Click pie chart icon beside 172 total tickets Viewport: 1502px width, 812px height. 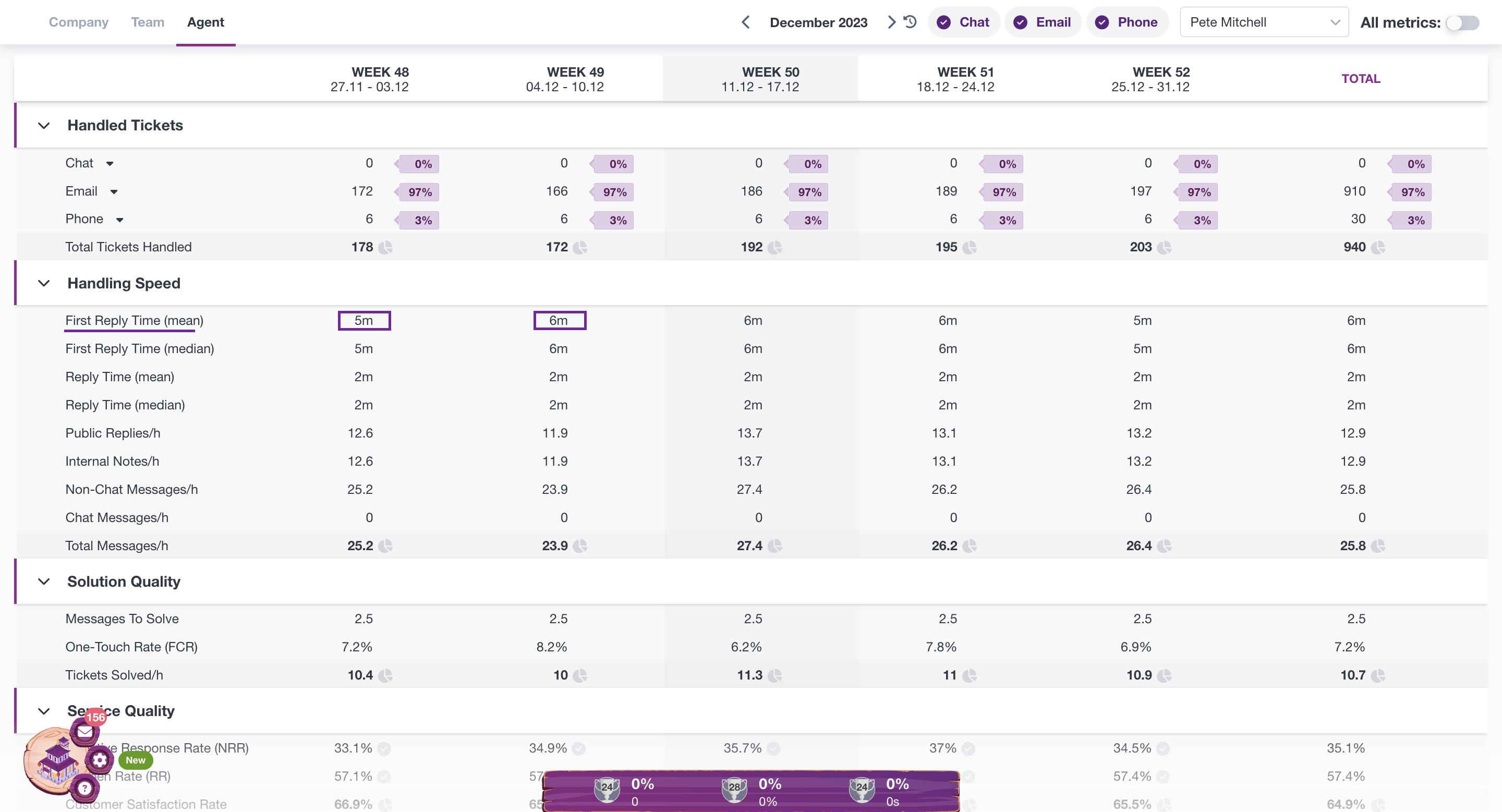click(580, 248)
